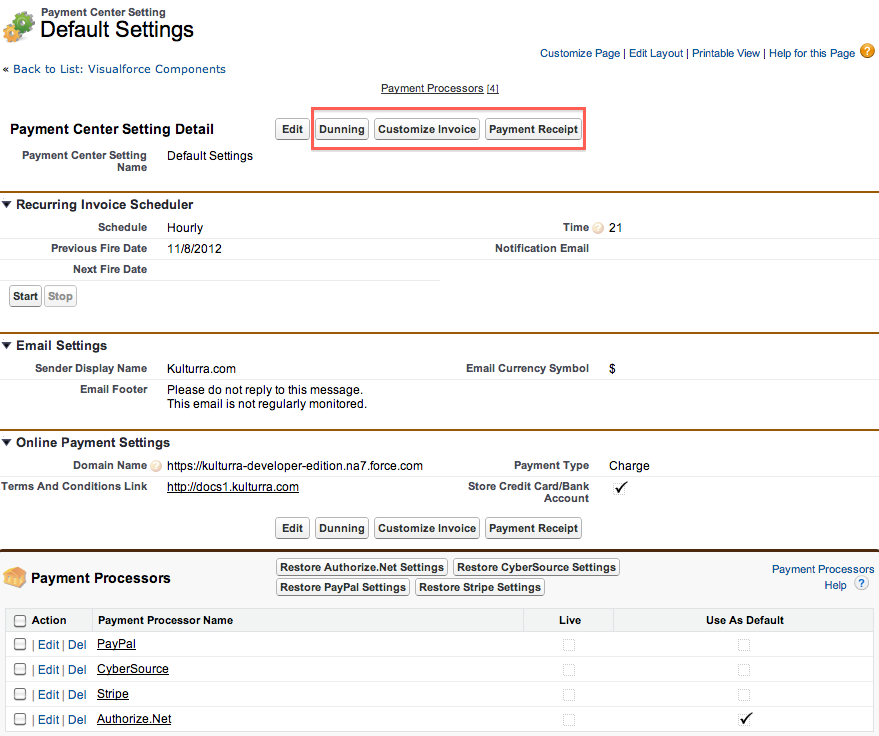The width and height of the screenshot is (879, 736).
Task: Go back to the Visualforce Components list
Action: point(119,70)
